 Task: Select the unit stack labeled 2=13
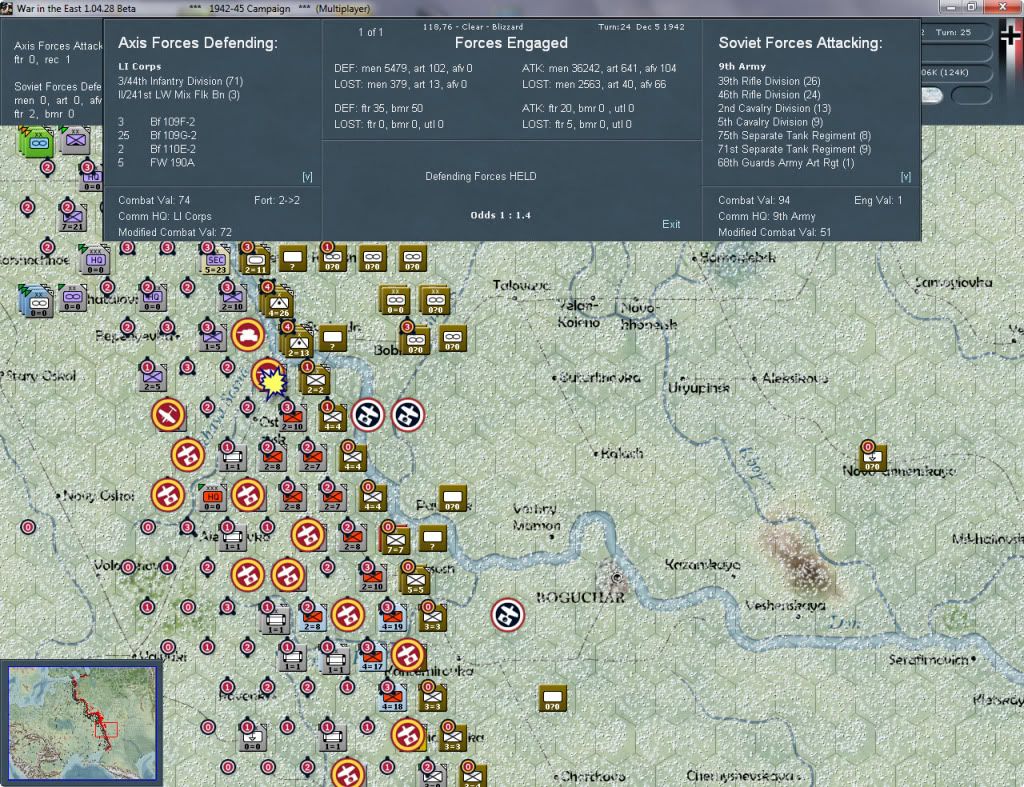(298, 342)
